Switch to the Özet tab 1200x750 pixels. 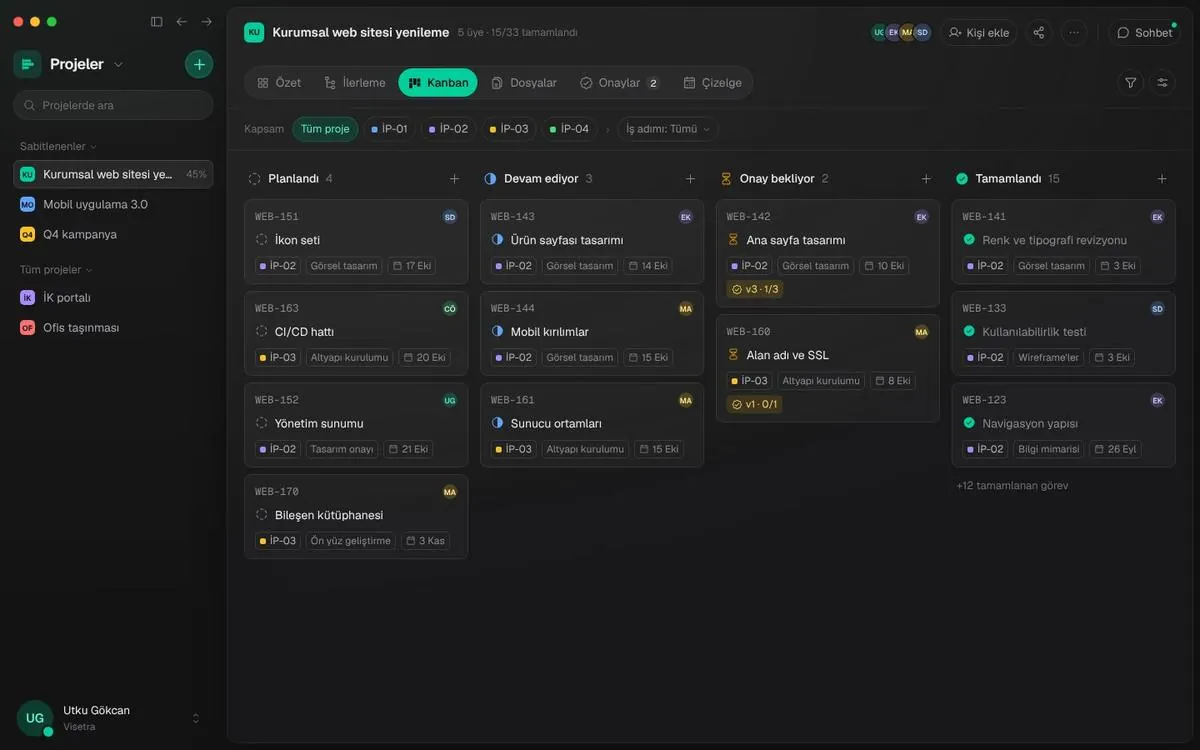click(279, 83)
